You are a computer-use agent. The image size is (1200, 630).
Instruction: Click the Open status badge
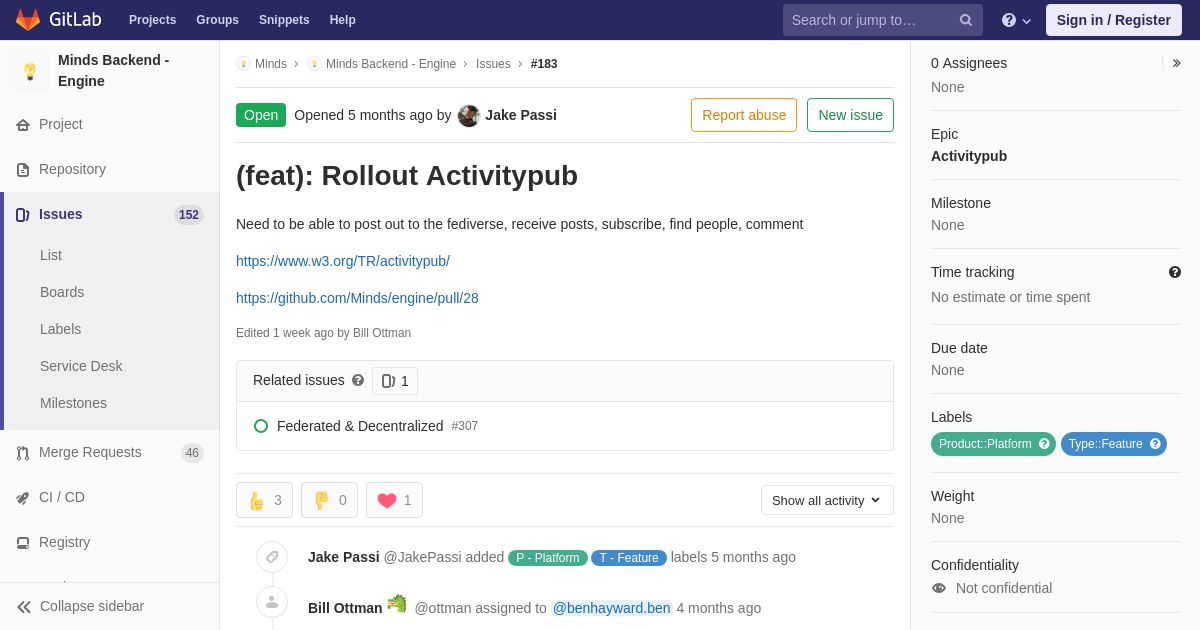tap(261, 115)
